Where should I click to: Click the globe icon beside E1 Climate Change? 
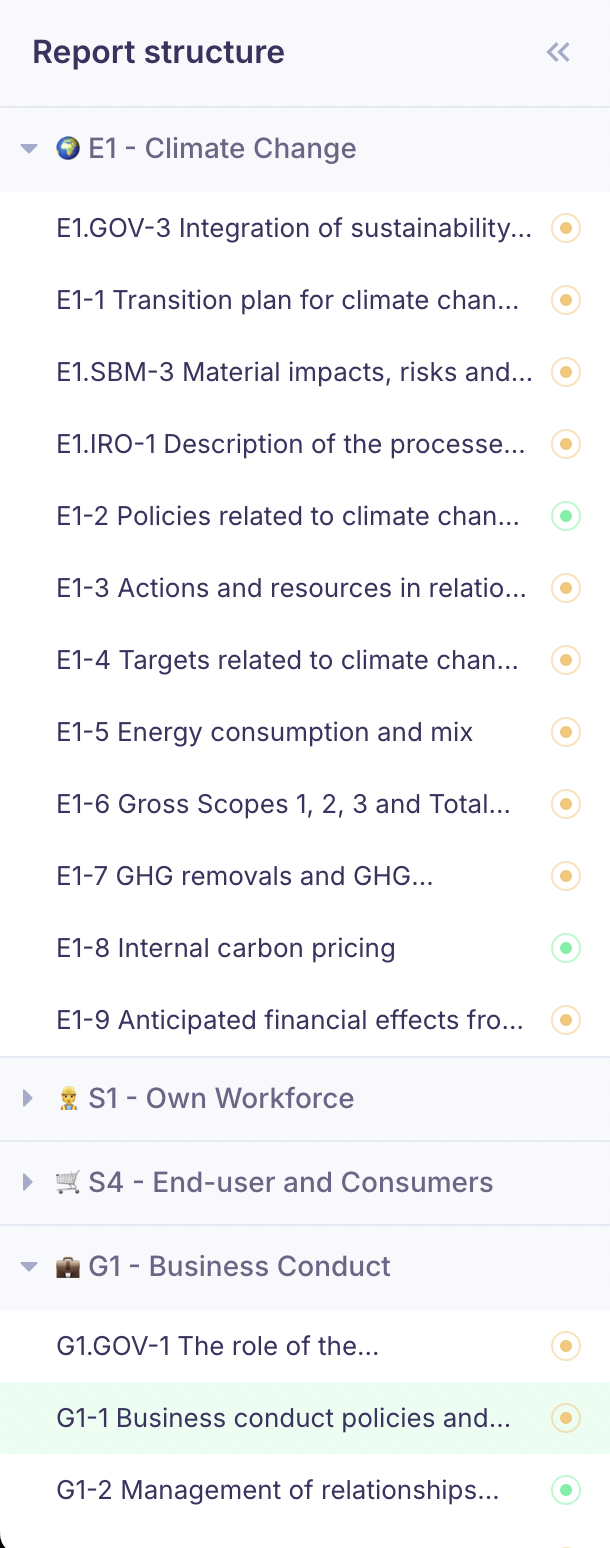(x=68, y=149)
